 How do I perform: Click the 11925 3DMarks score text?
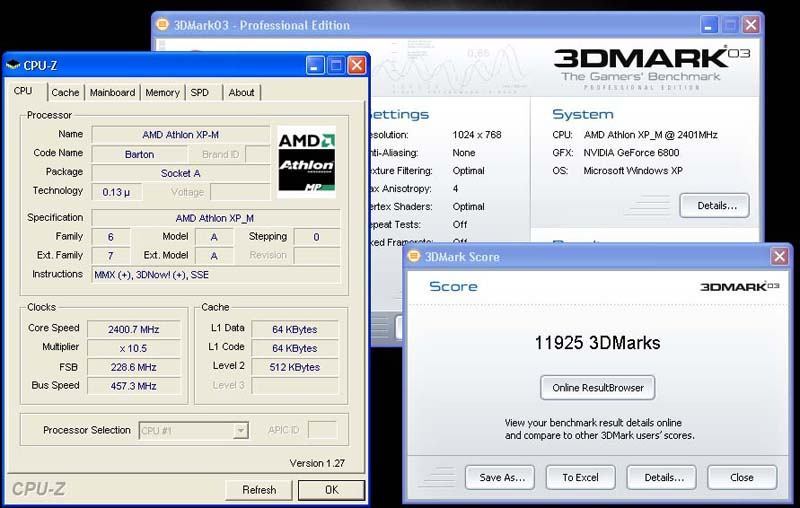pos(597,343)
